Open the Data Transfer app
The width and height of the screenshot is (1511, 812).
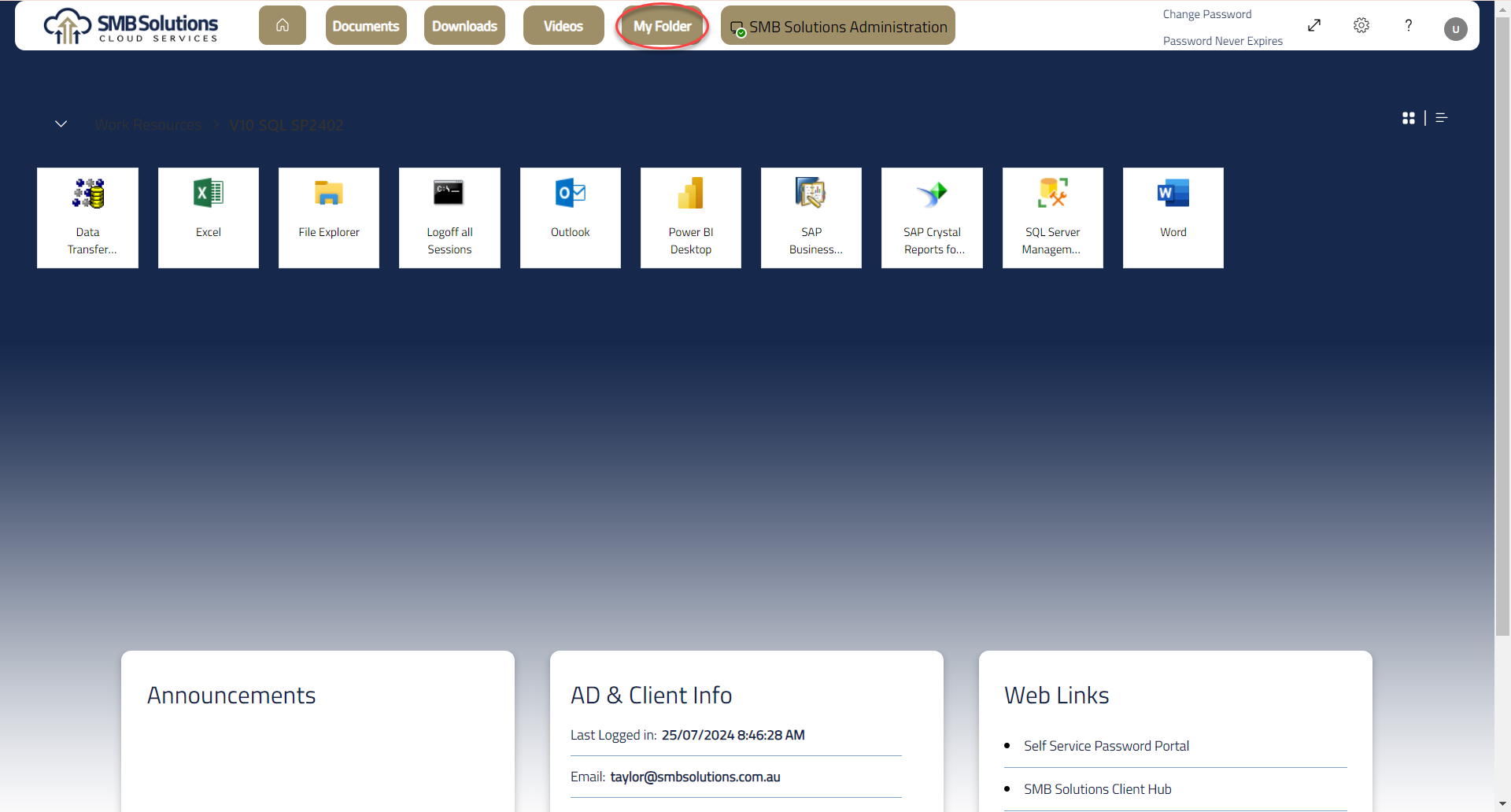(x=87, y=217)
